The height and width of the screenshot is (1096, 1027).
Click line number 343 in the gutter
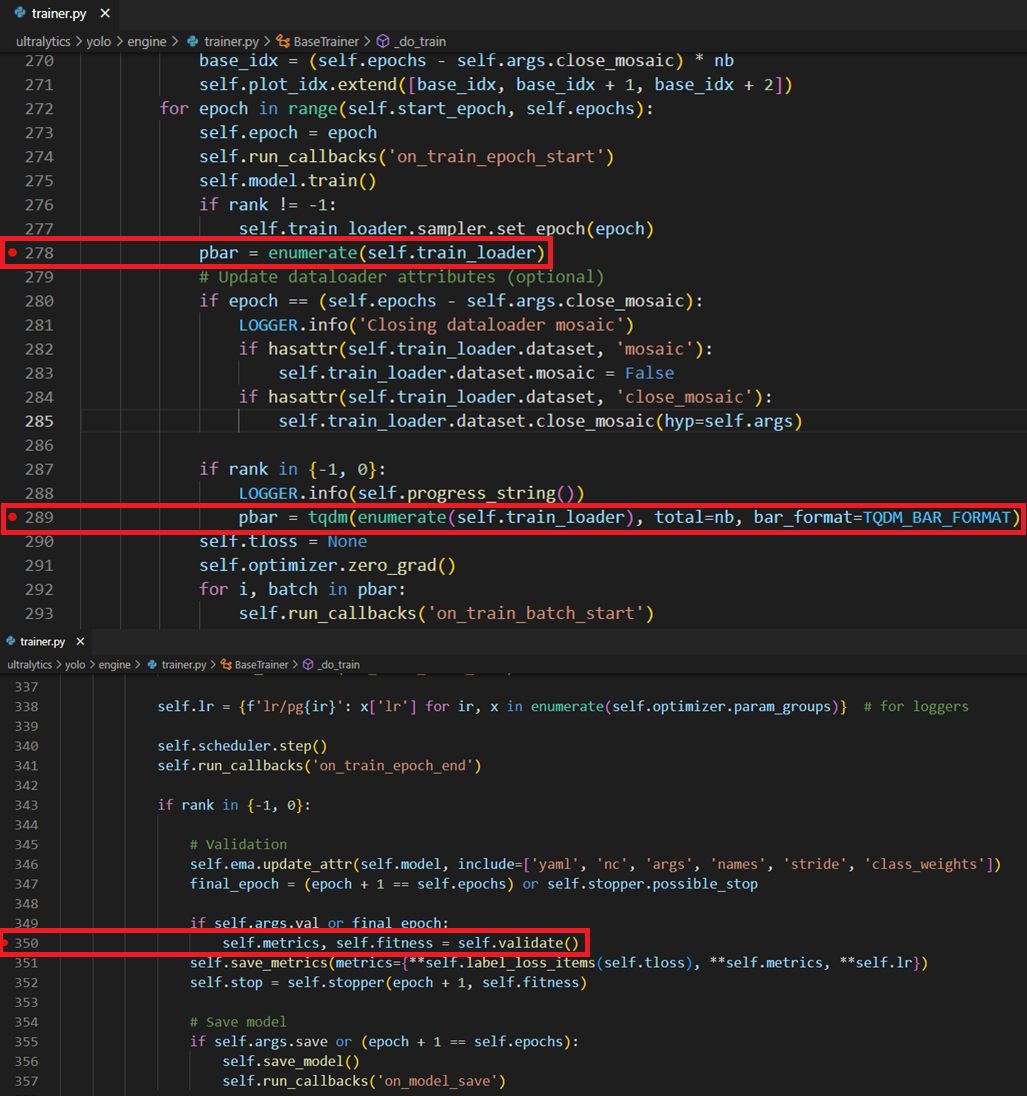click(x=27, y=805)
